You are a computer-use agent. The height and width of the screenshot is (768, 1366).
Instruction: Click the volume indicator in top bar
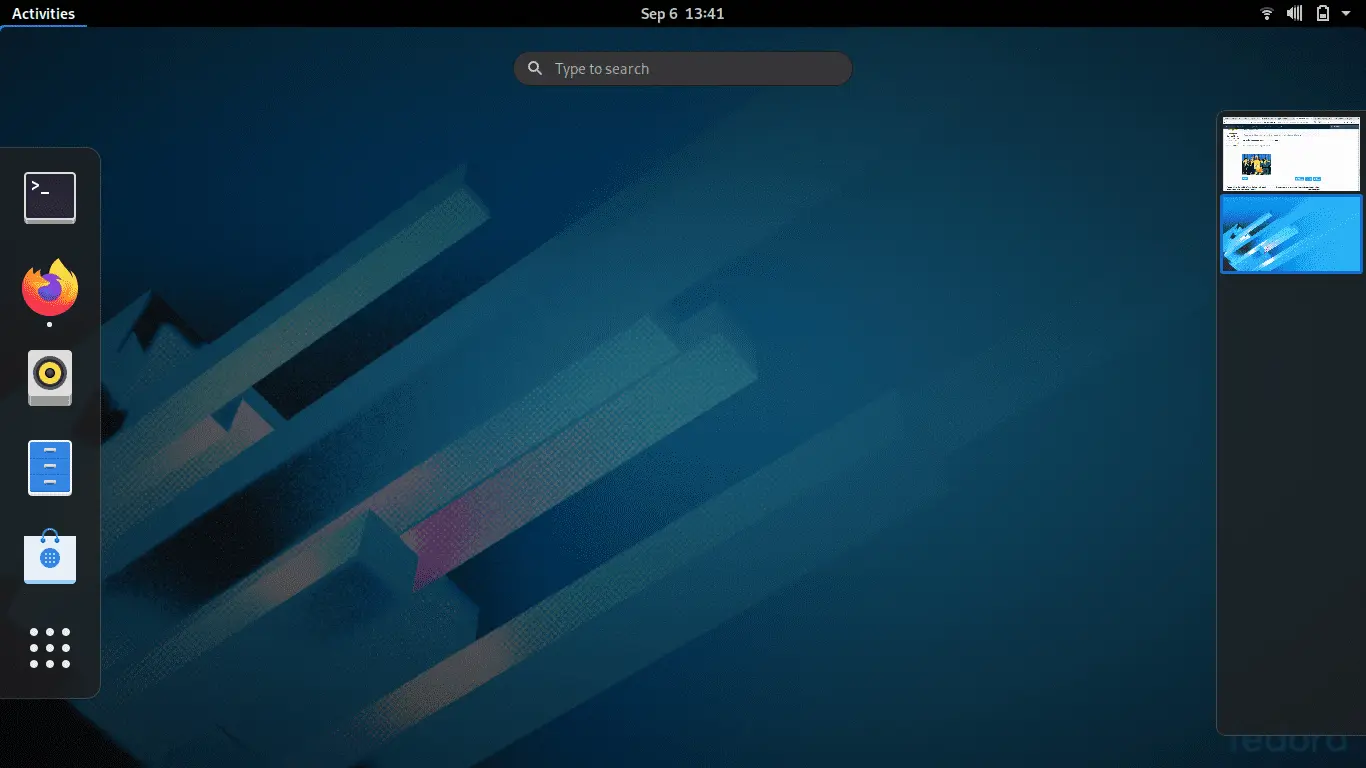pos(1294,13)
